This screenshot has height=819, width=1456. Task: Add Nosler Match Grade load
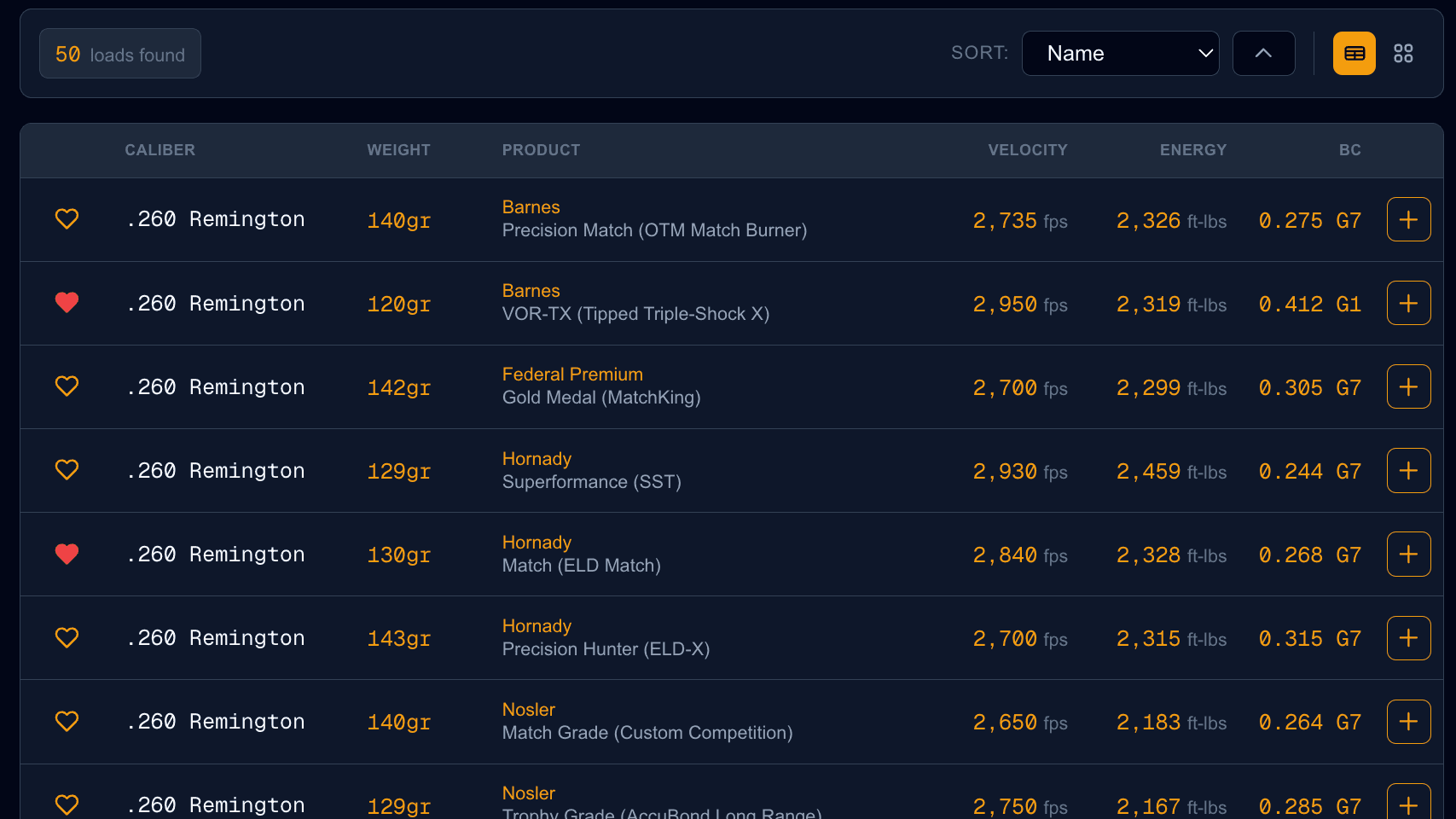click(x=1408, y=722)
